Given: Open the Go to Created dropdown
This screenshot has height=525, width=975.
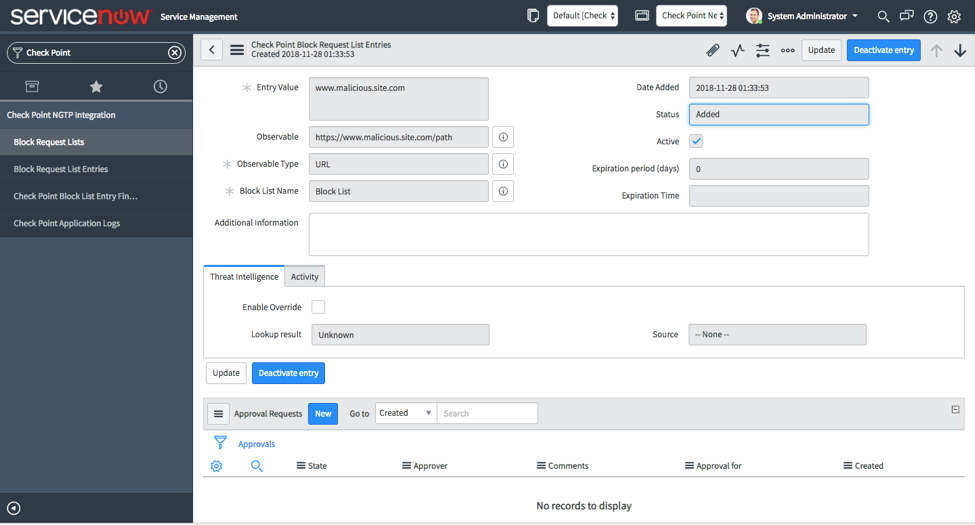Looking at the screenshot, I should pyautogui.click(x=405, y=413).
